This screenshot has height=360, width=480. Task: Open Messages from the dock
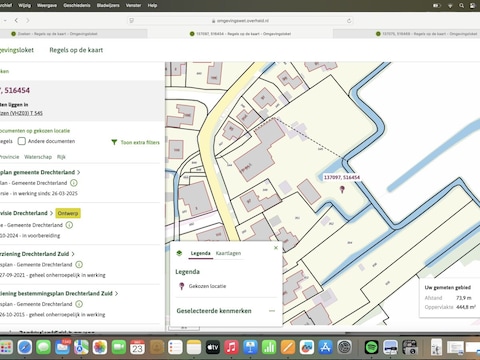tap(43, 347)
